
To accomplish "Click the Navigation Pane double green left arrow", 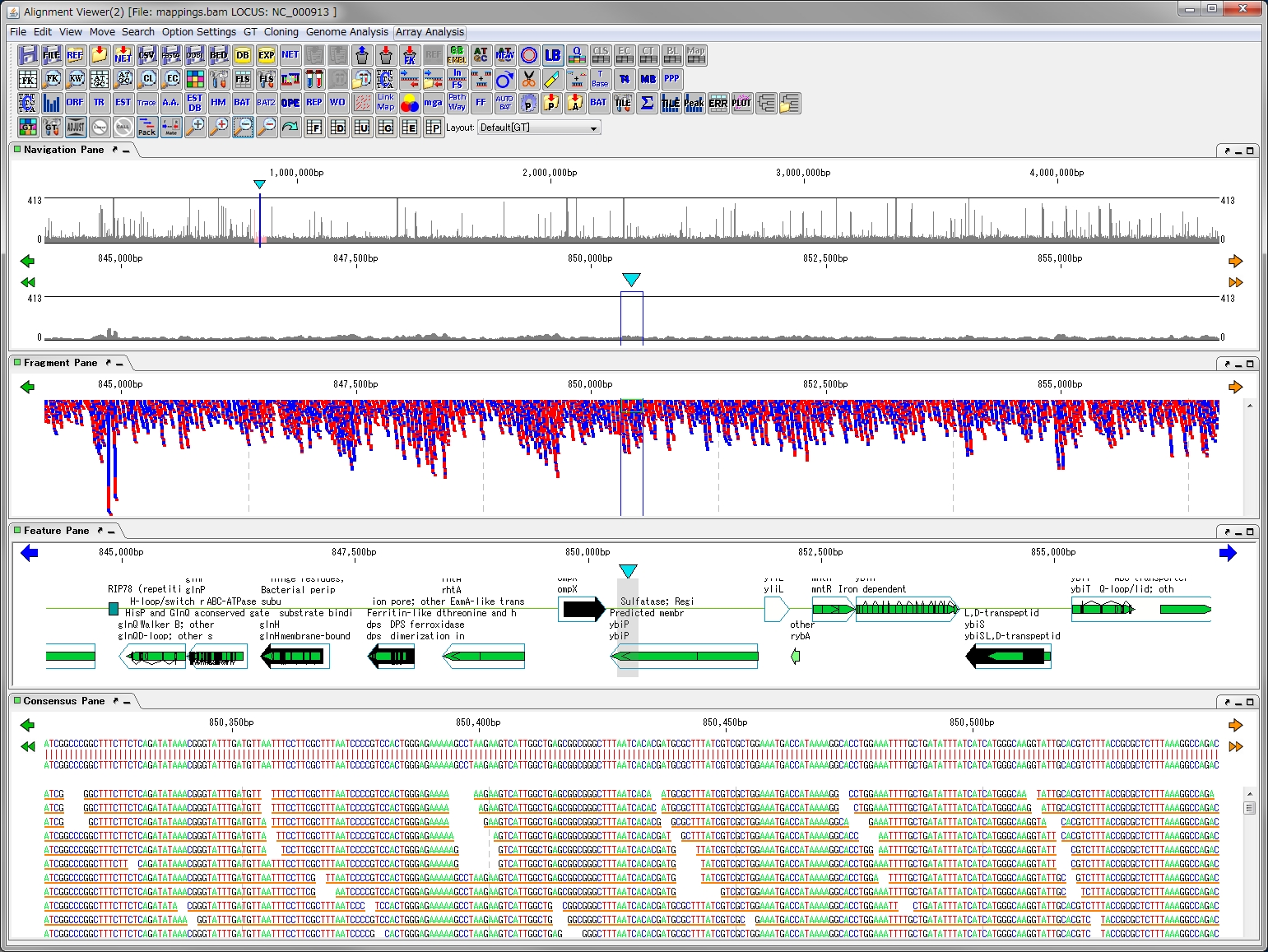I will click(27, 282).
